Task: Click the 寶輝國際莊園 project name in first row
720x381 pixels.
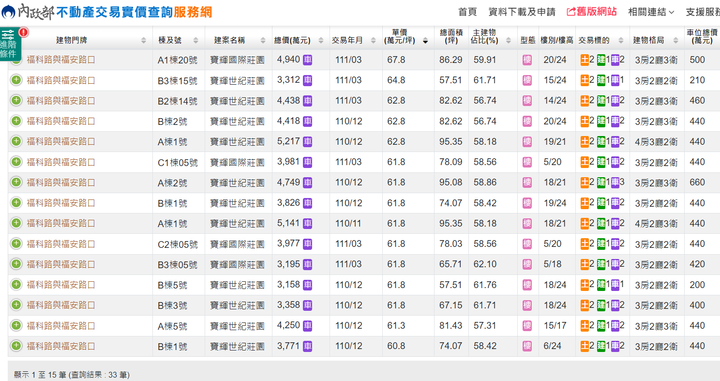Action: tap(237, 60)
